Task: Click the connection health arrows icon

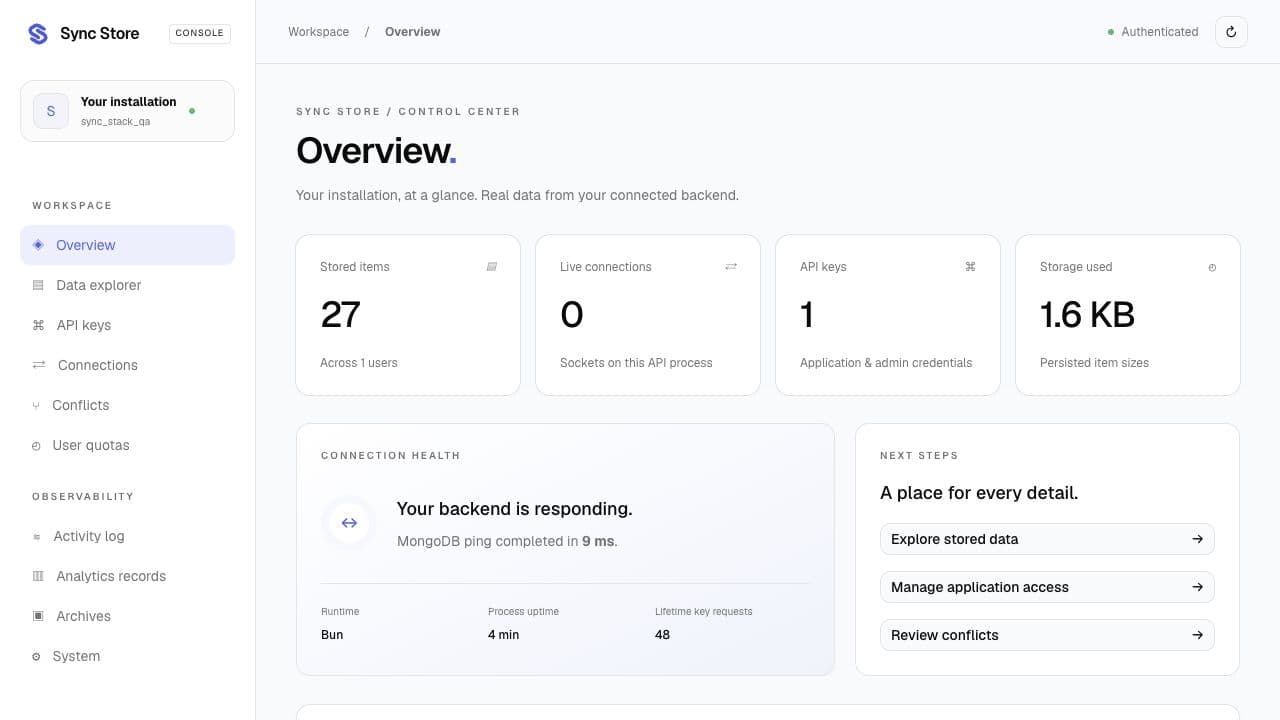Action: tap(349, 523)
